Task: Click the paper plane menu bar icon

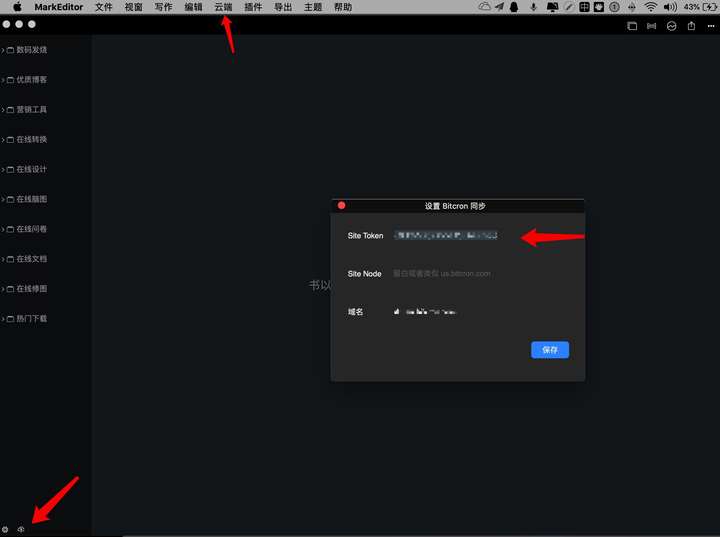Action: tap(500, 7)
